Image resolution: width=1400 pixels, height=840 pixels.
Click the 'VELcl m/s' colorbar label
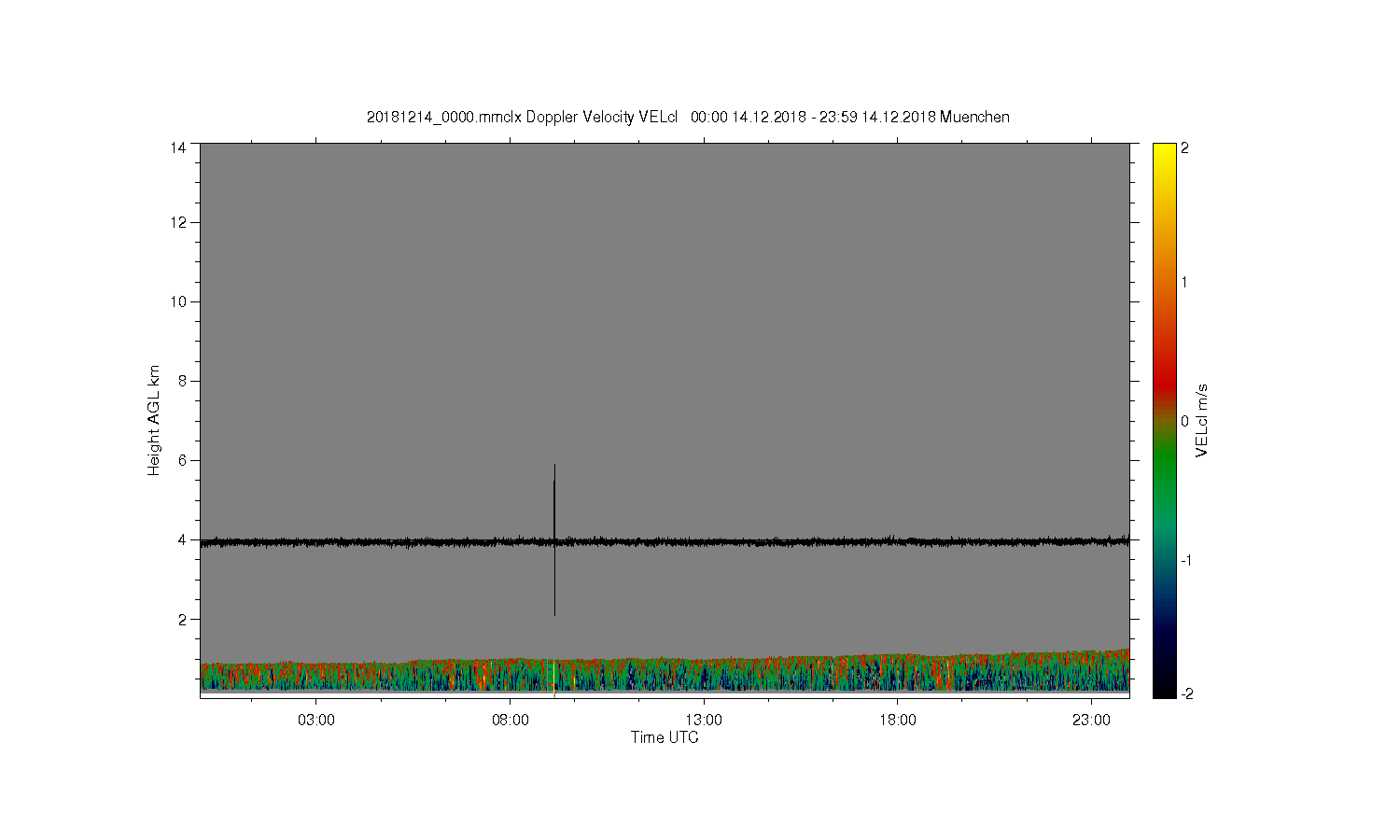[1202, 420]
